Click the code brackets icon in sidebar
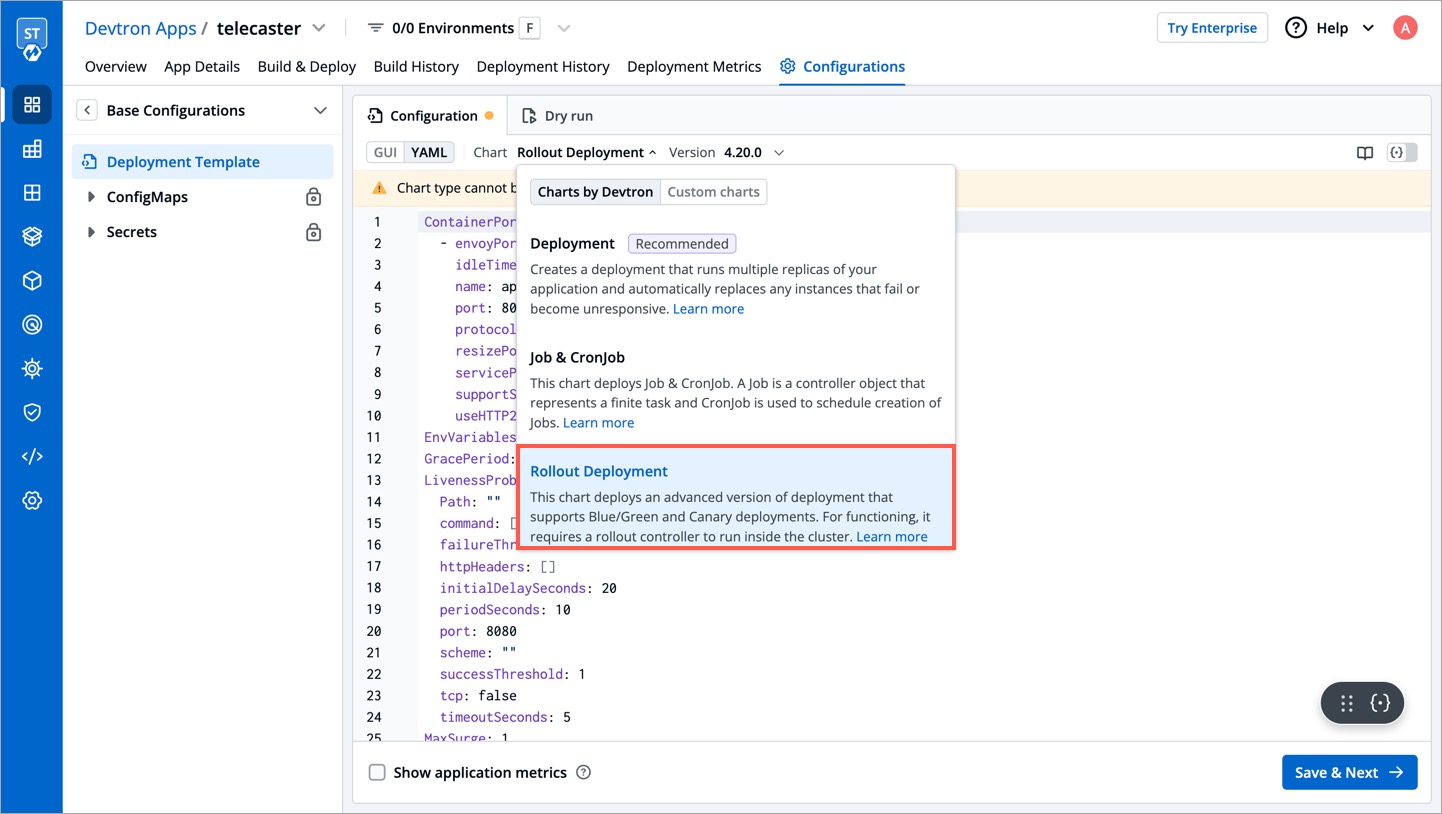This screenshot has height=814, width=1442. tap(32, 456)
